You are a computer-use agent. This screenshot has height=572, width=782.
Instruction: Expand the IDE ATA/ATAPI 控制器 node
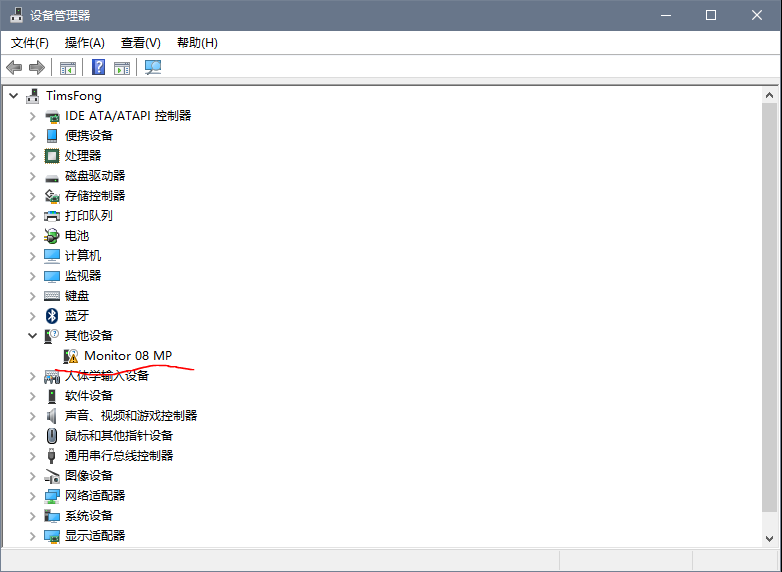(33, 115)
